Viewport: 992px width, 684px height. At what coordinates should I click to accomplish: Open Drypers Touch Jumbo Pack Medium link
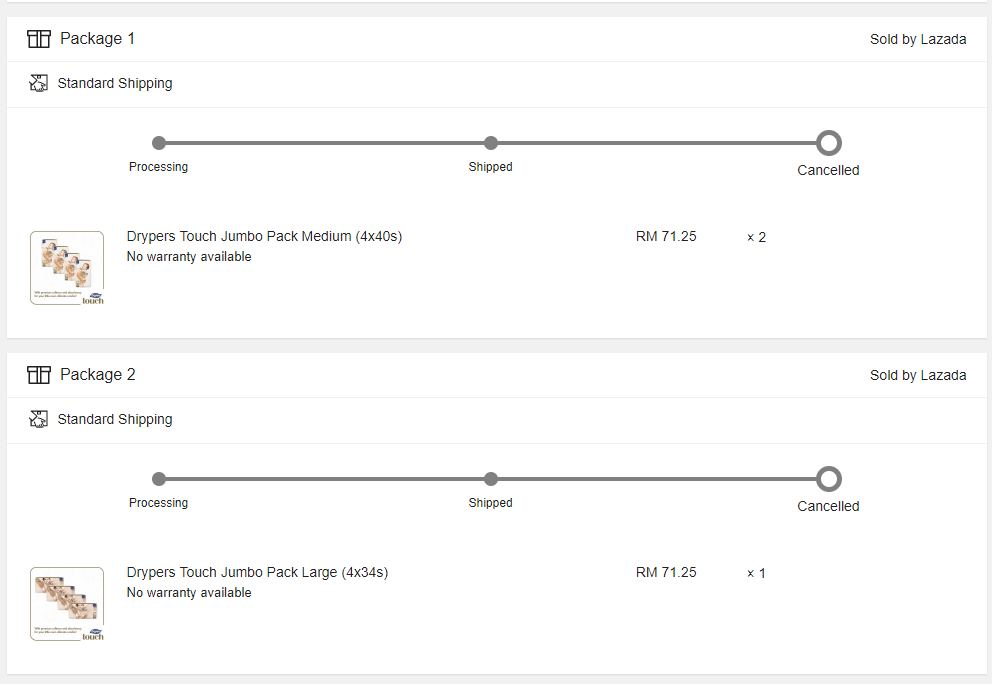click(x=264, y=237)
